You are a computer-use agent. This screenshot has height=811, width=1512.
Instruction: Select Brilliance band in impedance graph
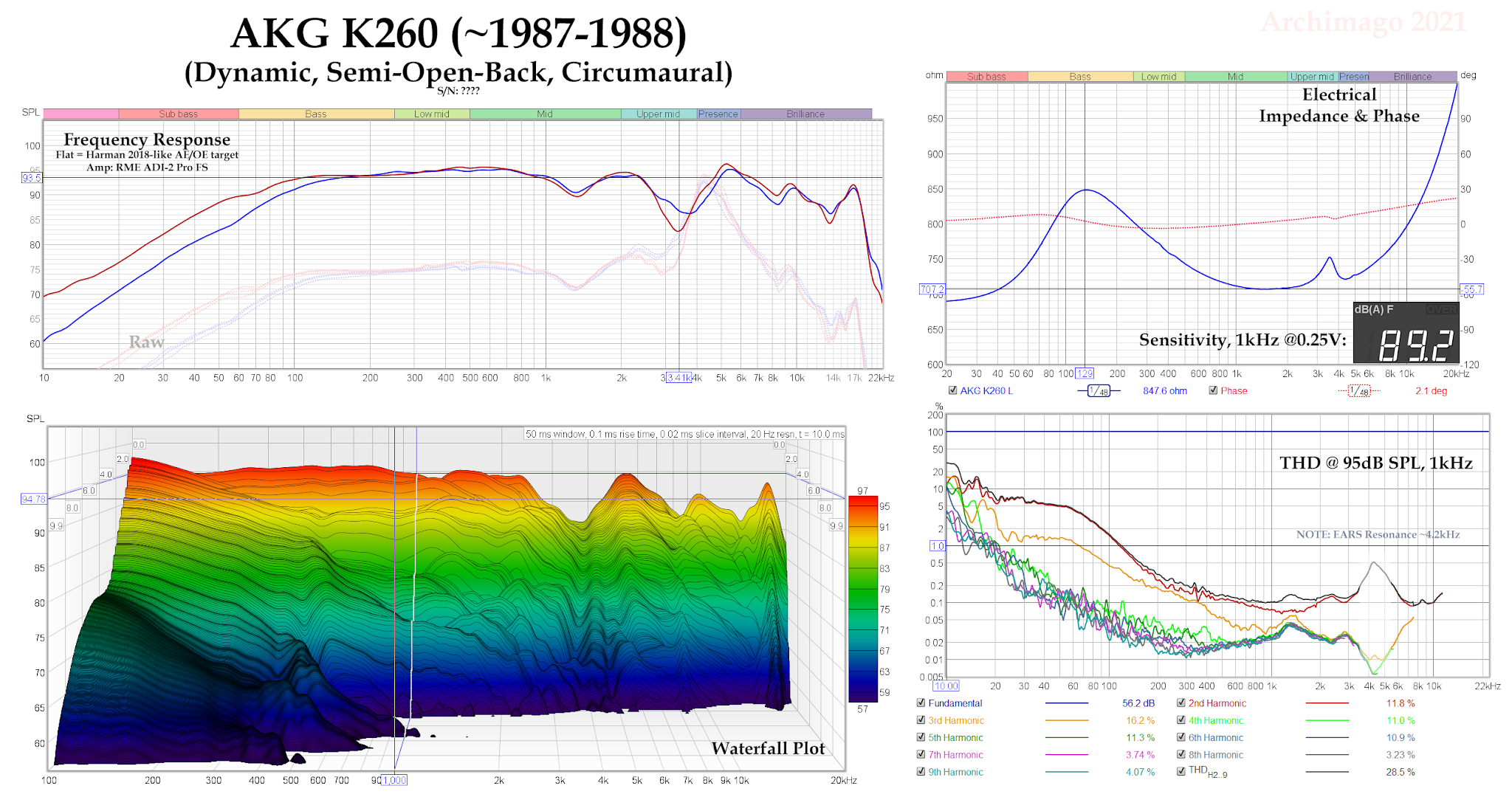[x=1412, y=76]
